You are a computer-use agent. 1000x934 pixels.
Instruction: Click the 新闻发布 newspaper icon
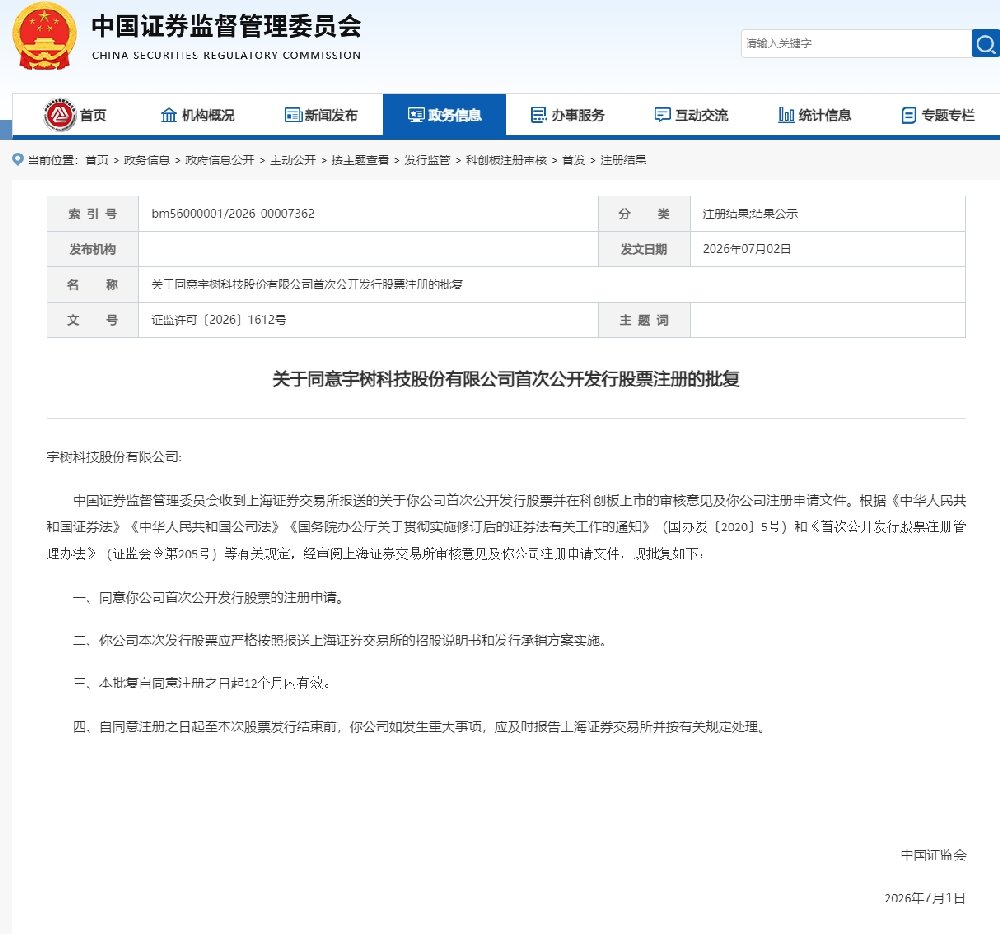click(x=293, y=115)
